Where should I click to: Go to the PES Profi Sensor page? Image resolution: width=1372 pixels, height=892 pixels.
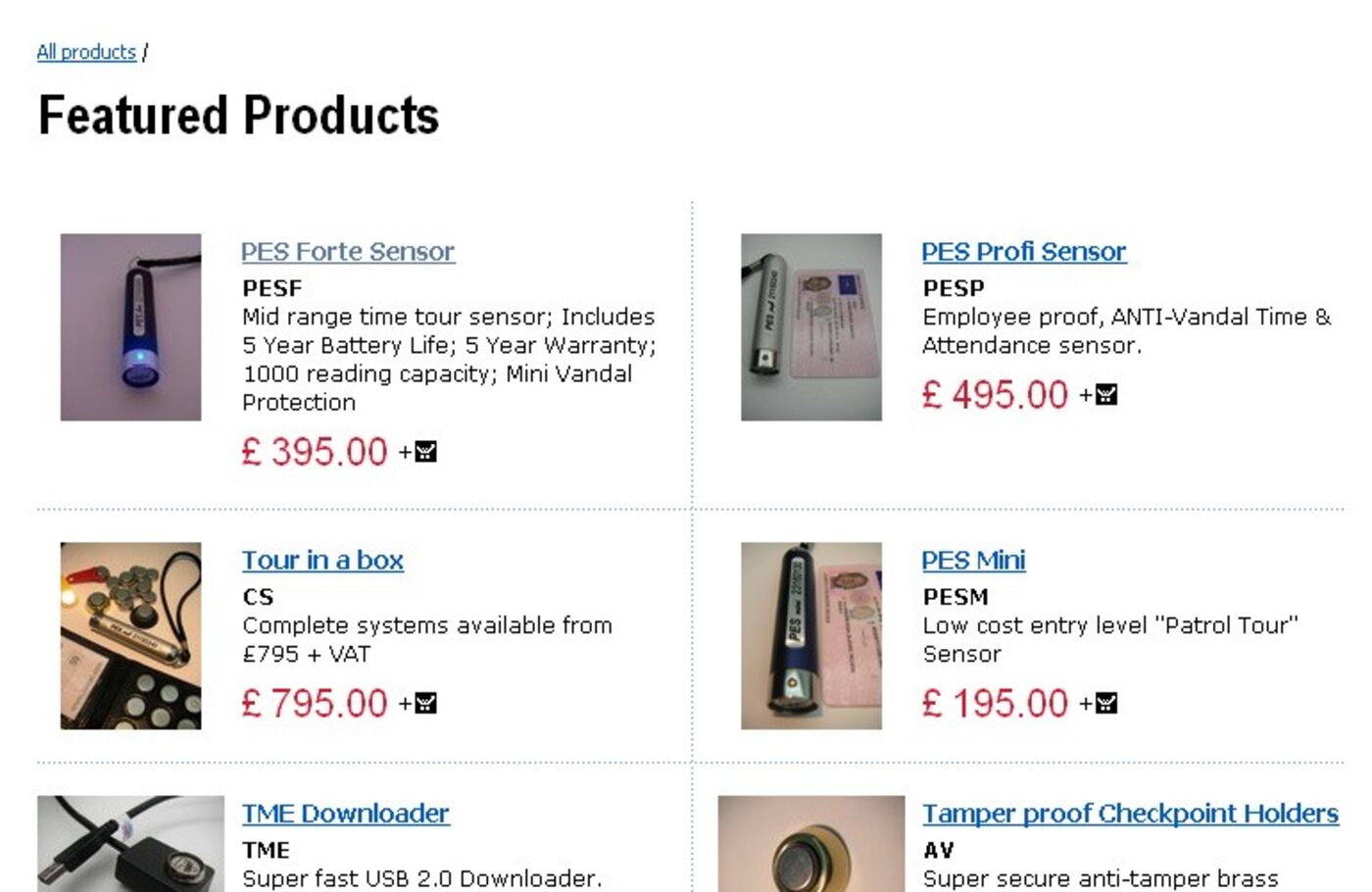pos(1023,252)
